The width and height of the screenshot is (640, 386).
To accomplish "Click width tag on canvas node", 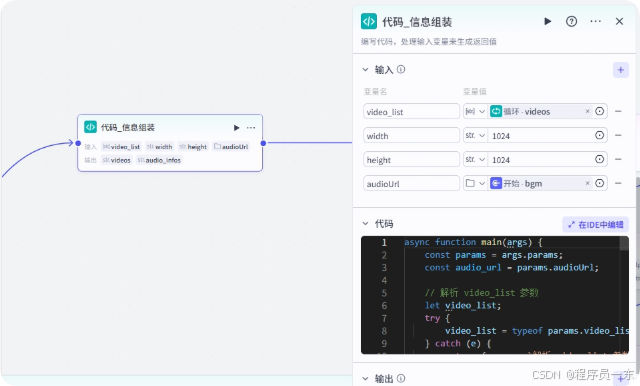I will (x=160, y=146).
